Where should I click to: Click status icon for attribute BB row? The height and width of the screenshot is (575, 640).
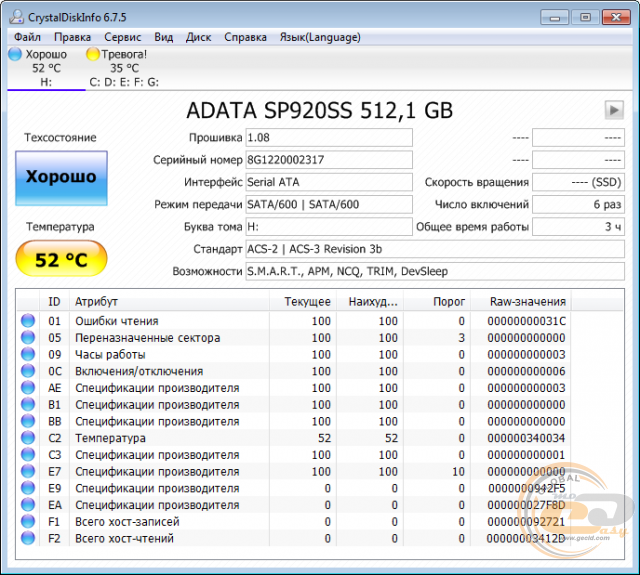point(28,421)
